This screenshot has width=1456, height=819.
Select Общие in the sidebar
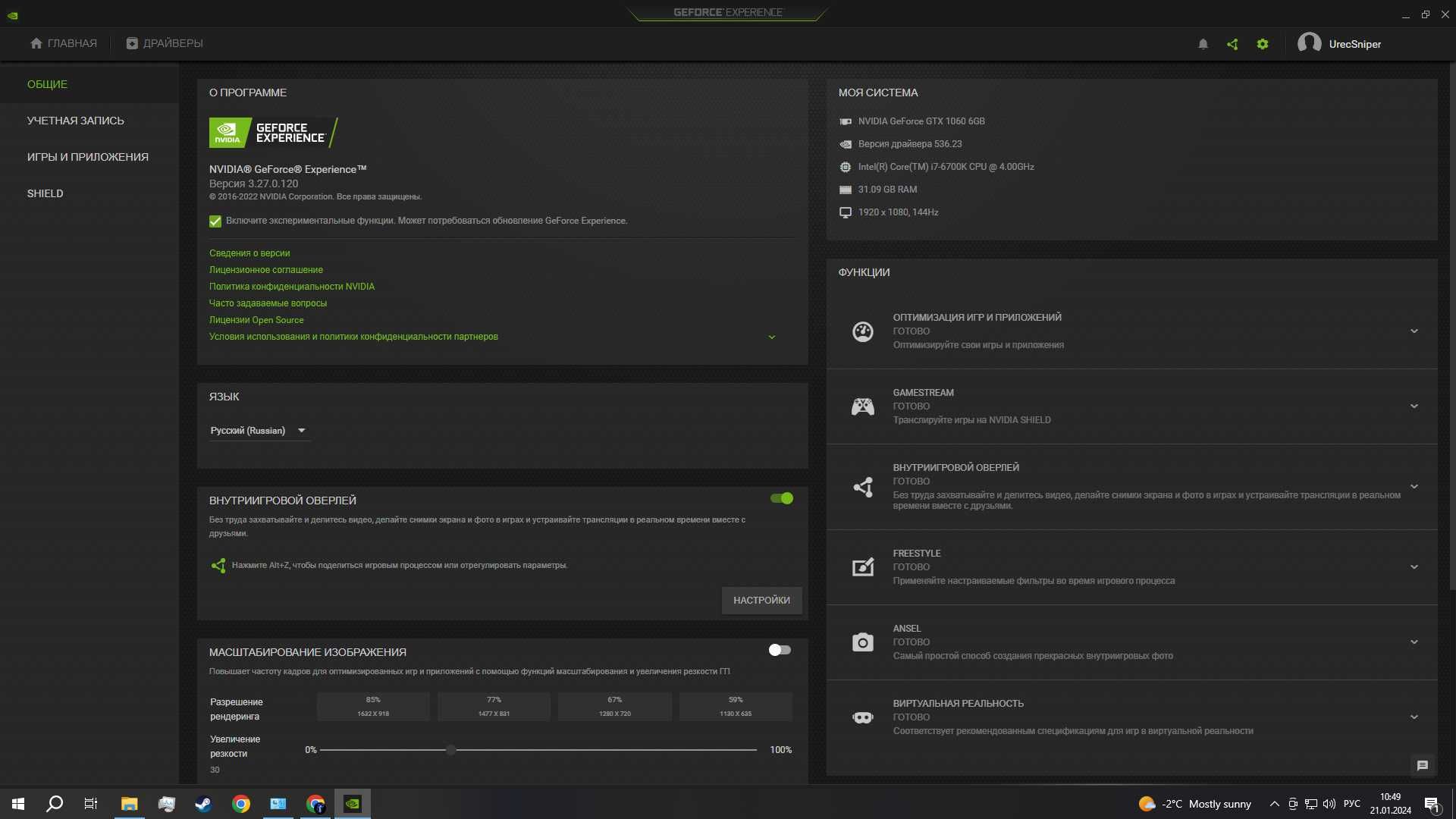tap(89, 84)
